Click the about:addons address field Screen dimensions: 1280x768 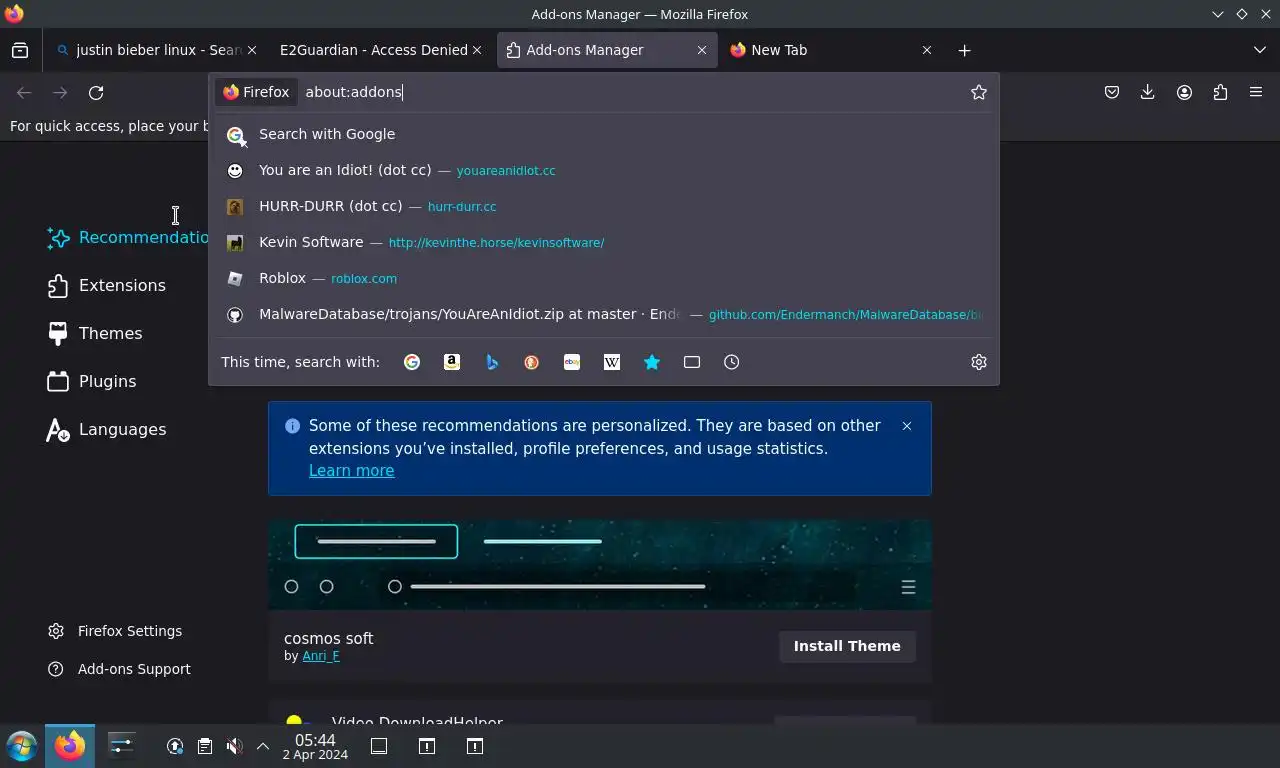630,92
